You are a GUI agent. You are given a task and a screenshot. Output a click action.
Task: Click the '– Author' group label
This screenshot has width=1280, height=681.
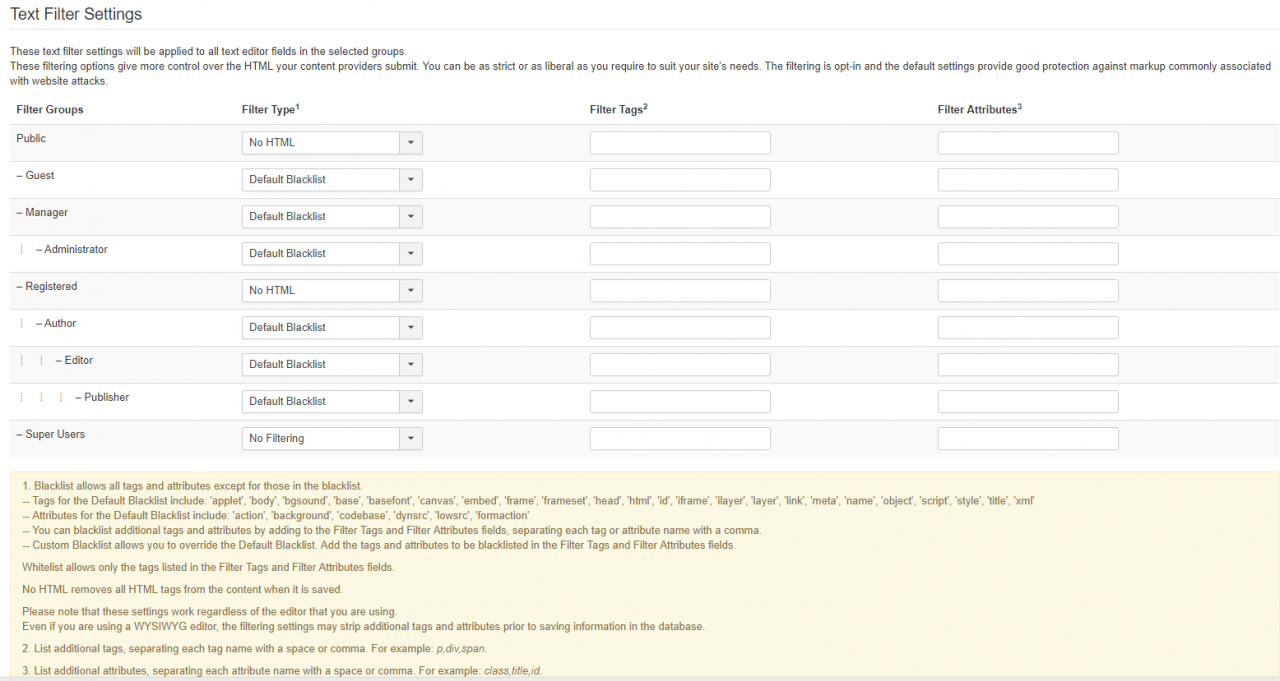coord(56,323)
